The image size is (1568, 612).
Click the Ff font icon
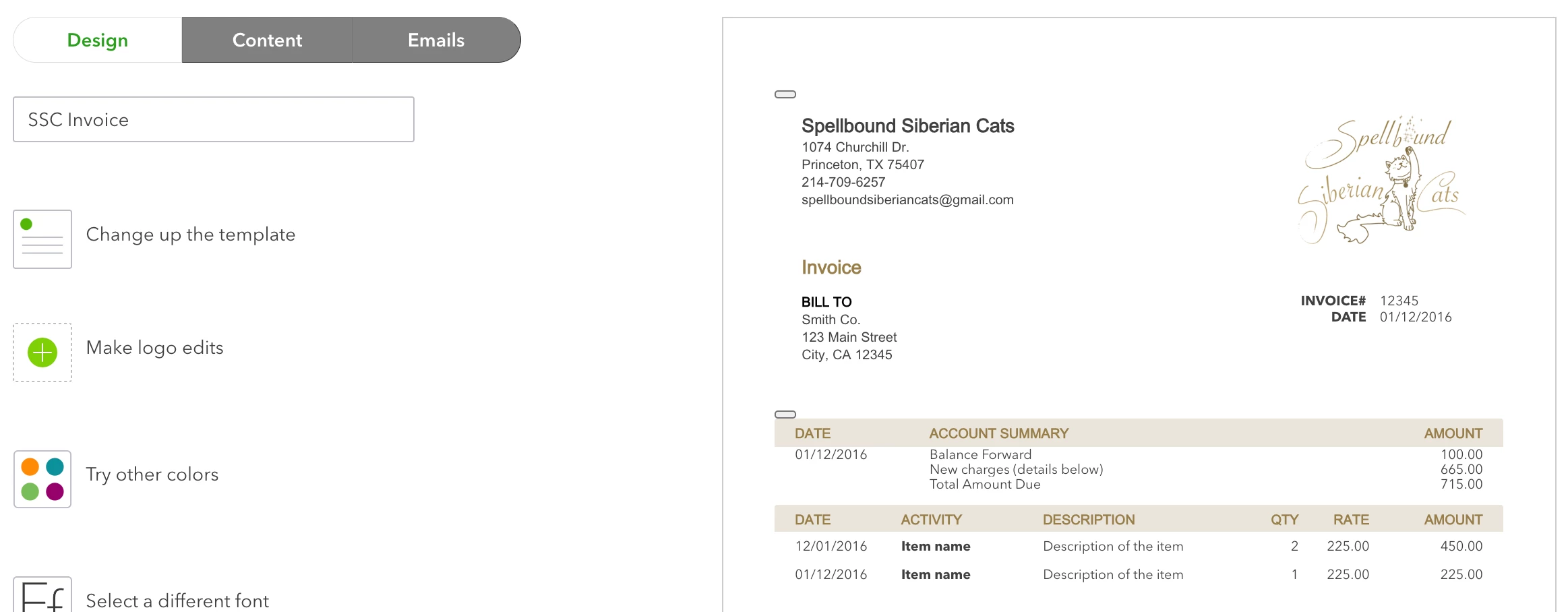[42, 594]
